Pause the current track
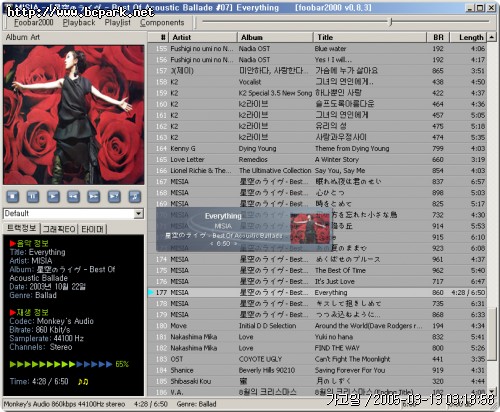 click(33, 196)
